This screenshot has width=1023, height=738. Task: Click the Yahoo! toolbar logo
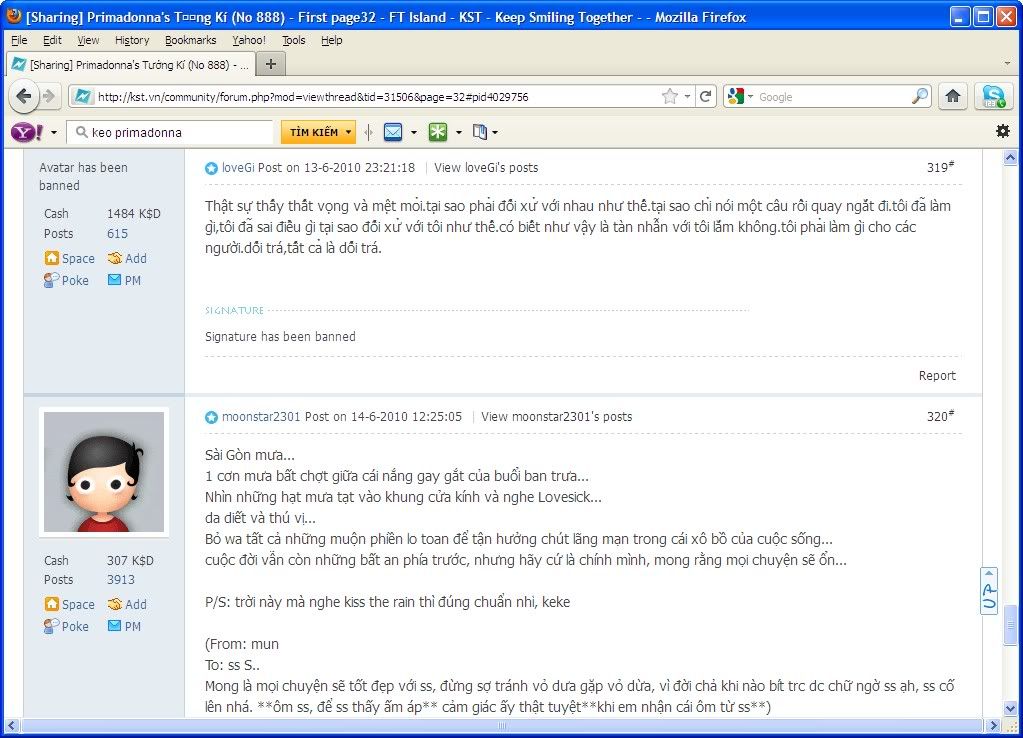(x=27, y=132)
